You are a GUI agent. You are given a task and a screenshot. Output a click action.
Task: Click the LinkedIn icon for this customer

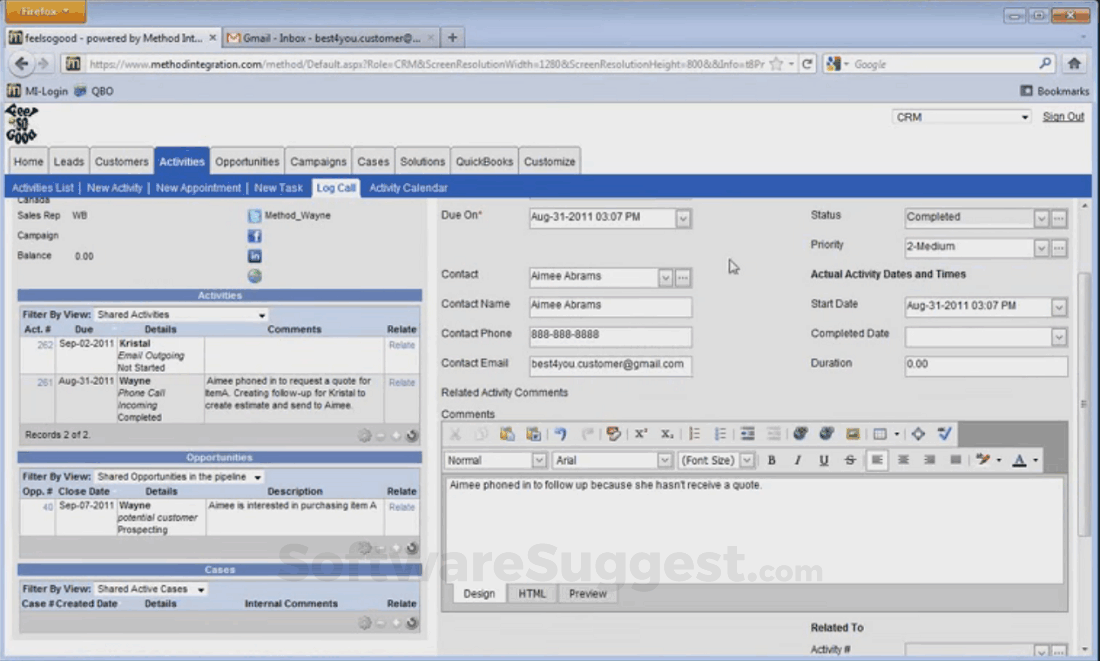pos(254,256)
